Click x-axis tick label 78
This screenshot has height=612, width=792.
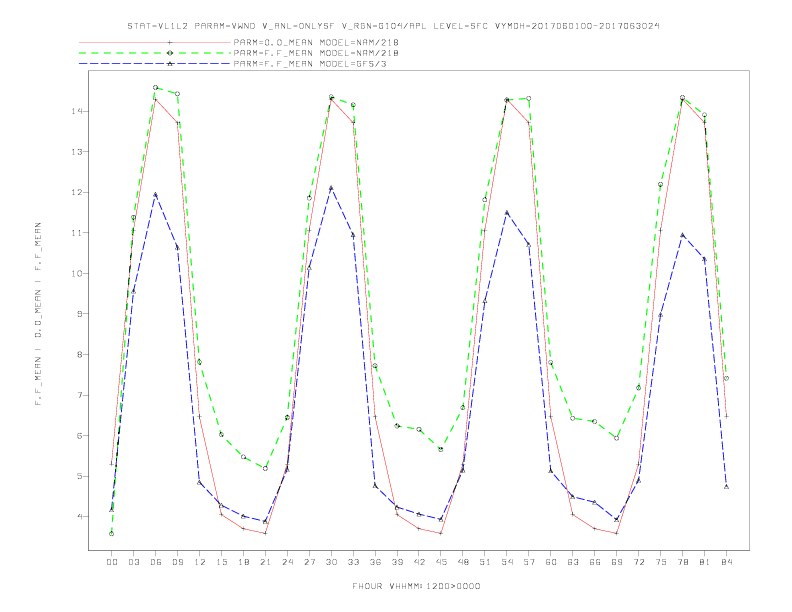pyautogui.click(x=683, y=562)
